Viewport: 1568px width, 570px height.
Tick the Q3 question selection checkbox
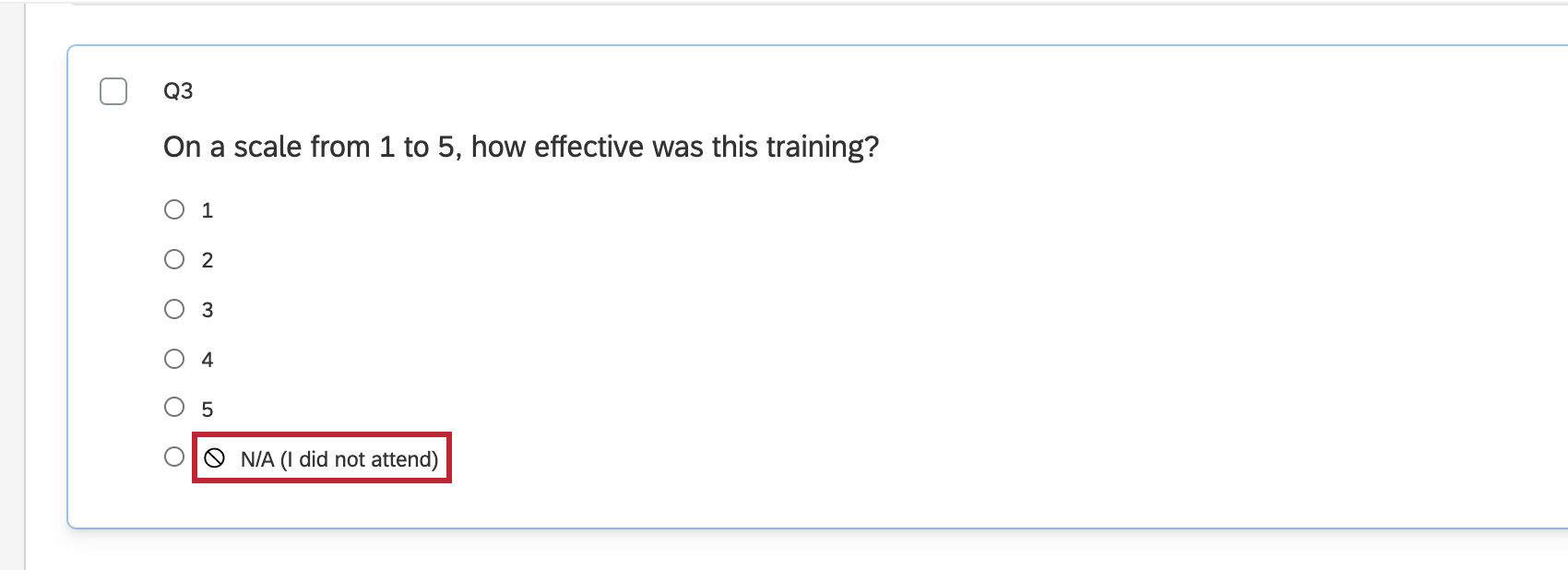[x=113, y=91]
